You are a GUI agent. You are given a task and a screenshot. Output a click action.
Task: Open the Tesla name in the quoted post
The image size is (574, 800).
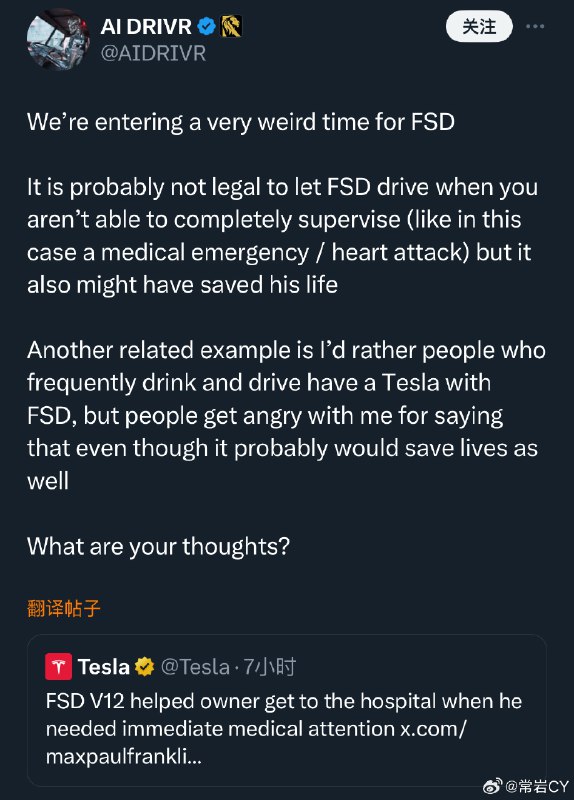coord(104,667)
